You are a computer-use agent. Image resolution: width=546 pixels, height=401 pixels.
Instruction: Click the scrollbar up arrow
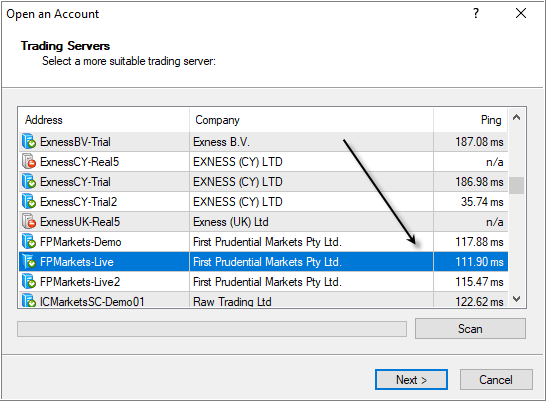[517, 117]
